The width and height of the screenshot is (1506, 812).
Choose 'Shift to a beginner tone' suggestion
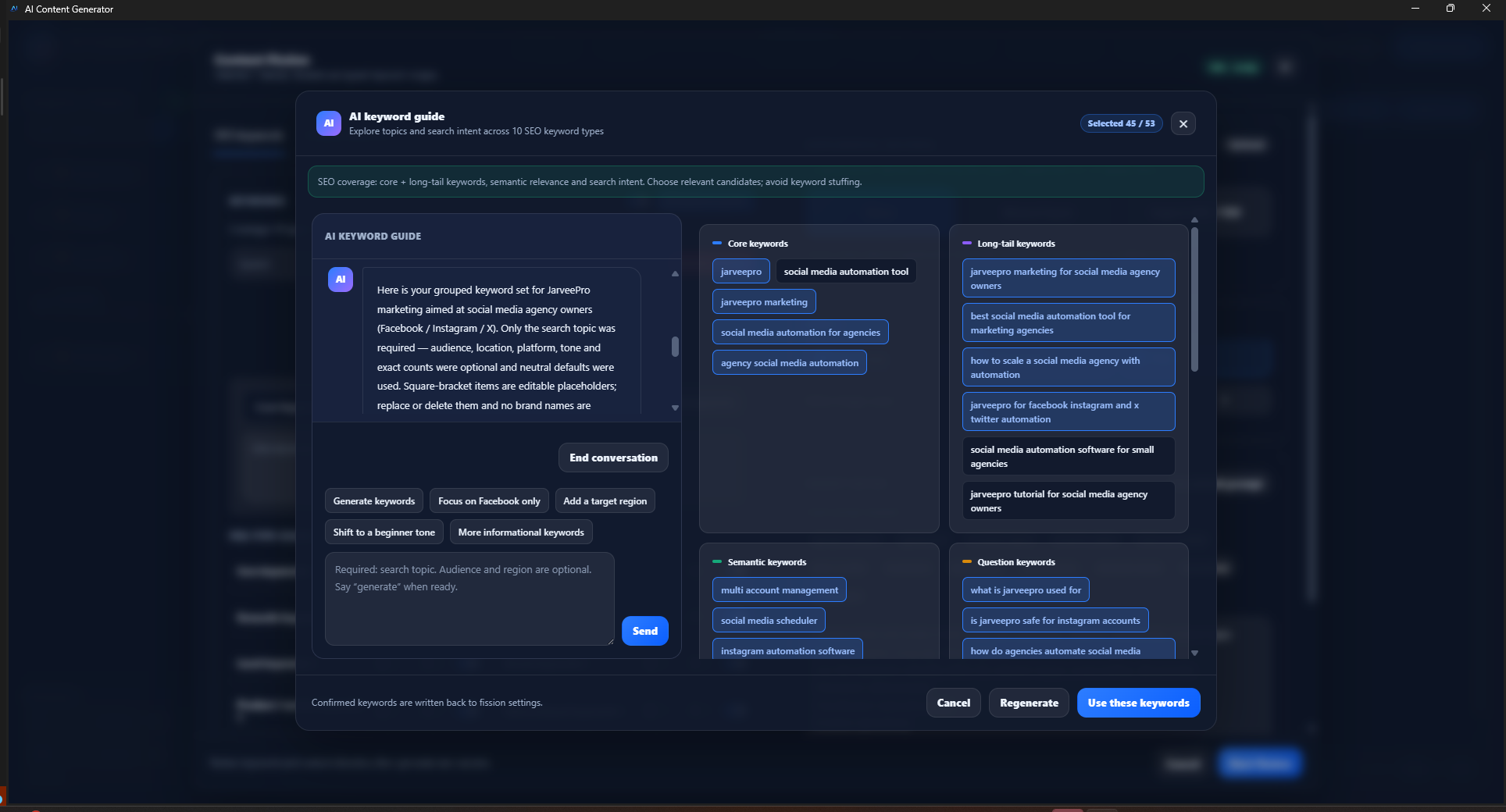coord(384,532)
